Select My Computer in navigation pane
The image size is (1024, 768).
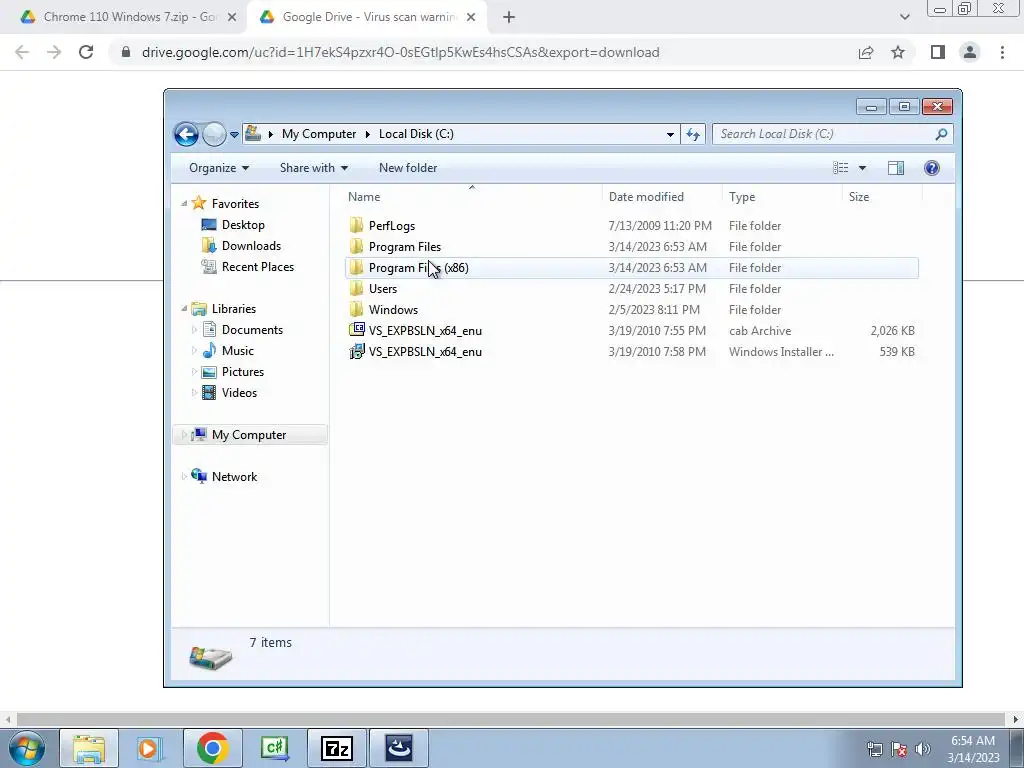249,435
